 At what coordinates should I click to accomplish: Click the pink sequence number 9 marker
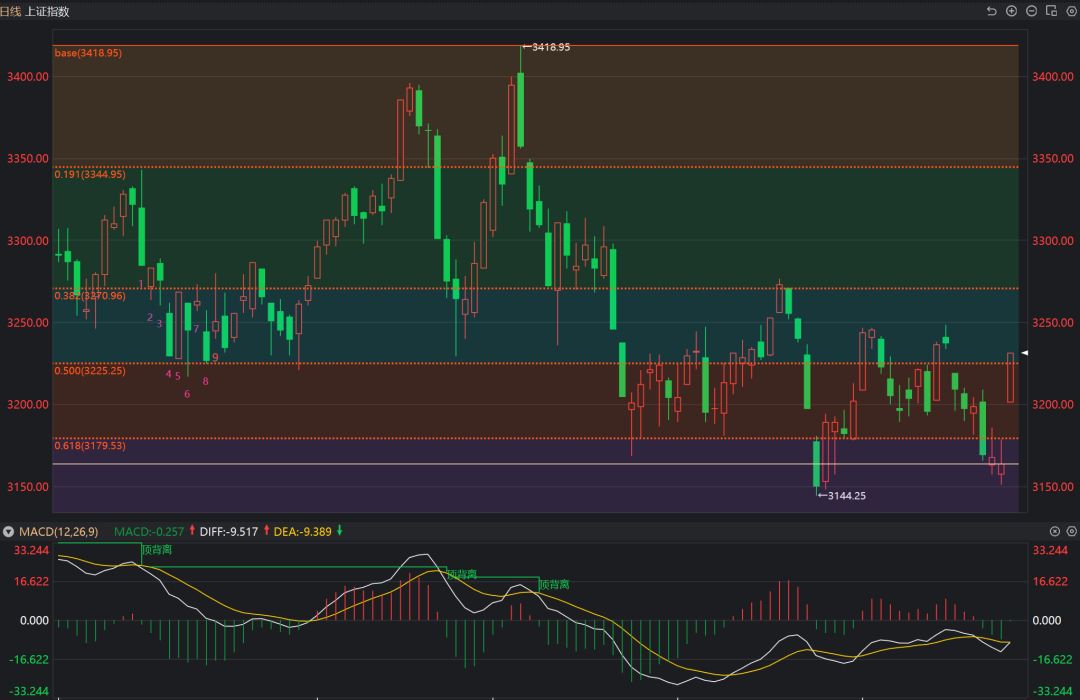pyautogui.click(x=216, y=357)
